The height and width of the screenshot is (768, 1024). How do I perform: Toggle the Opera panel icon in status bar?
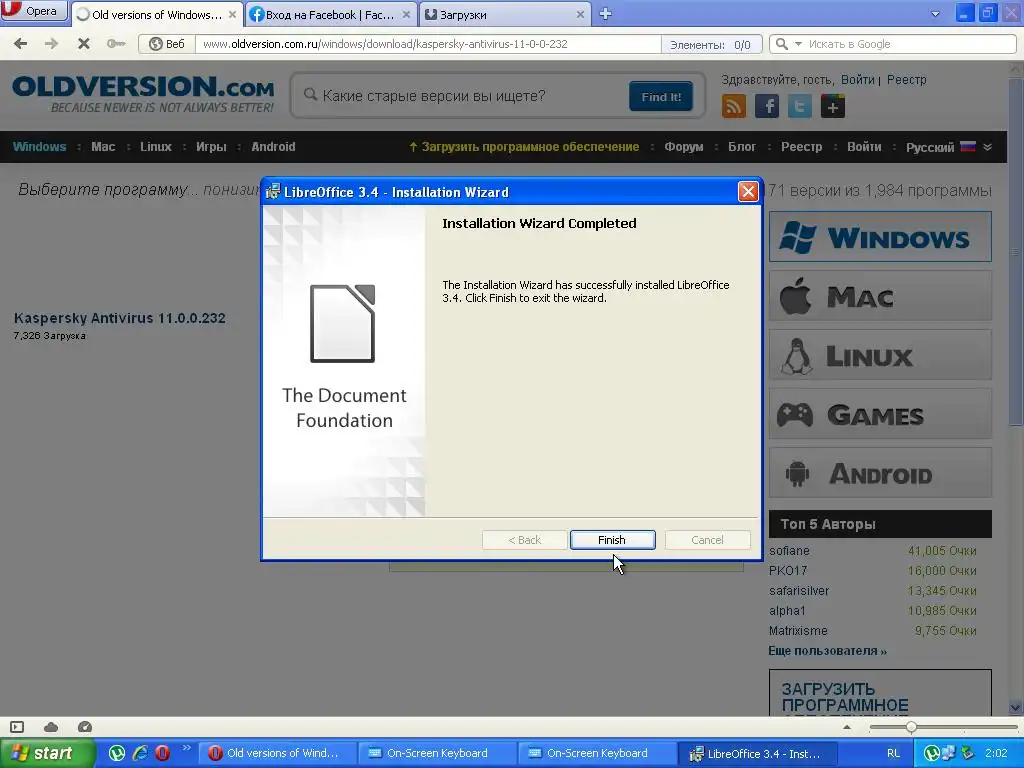click(17, 727)
